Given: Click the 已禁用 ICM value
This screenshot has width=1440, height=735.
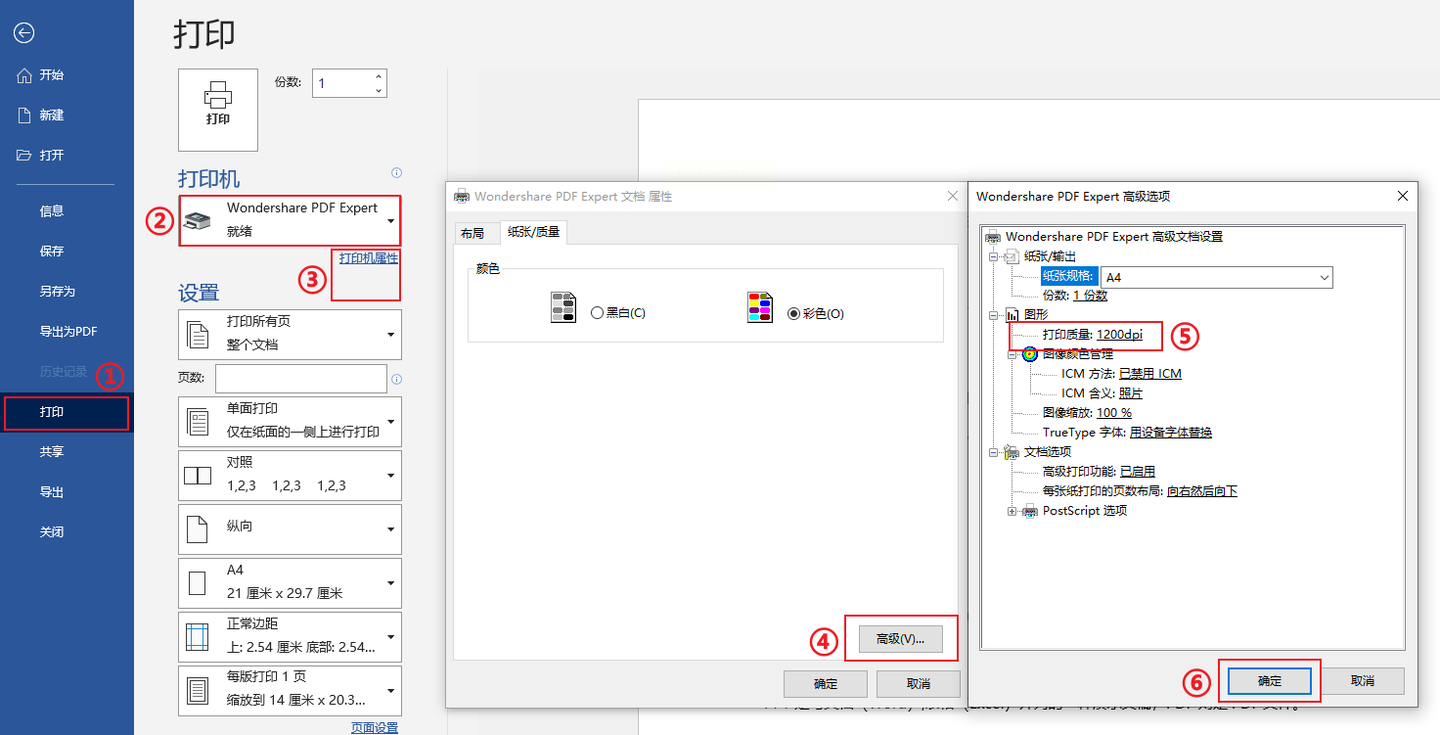Looking at the screenshot, I should point(1150,374).
